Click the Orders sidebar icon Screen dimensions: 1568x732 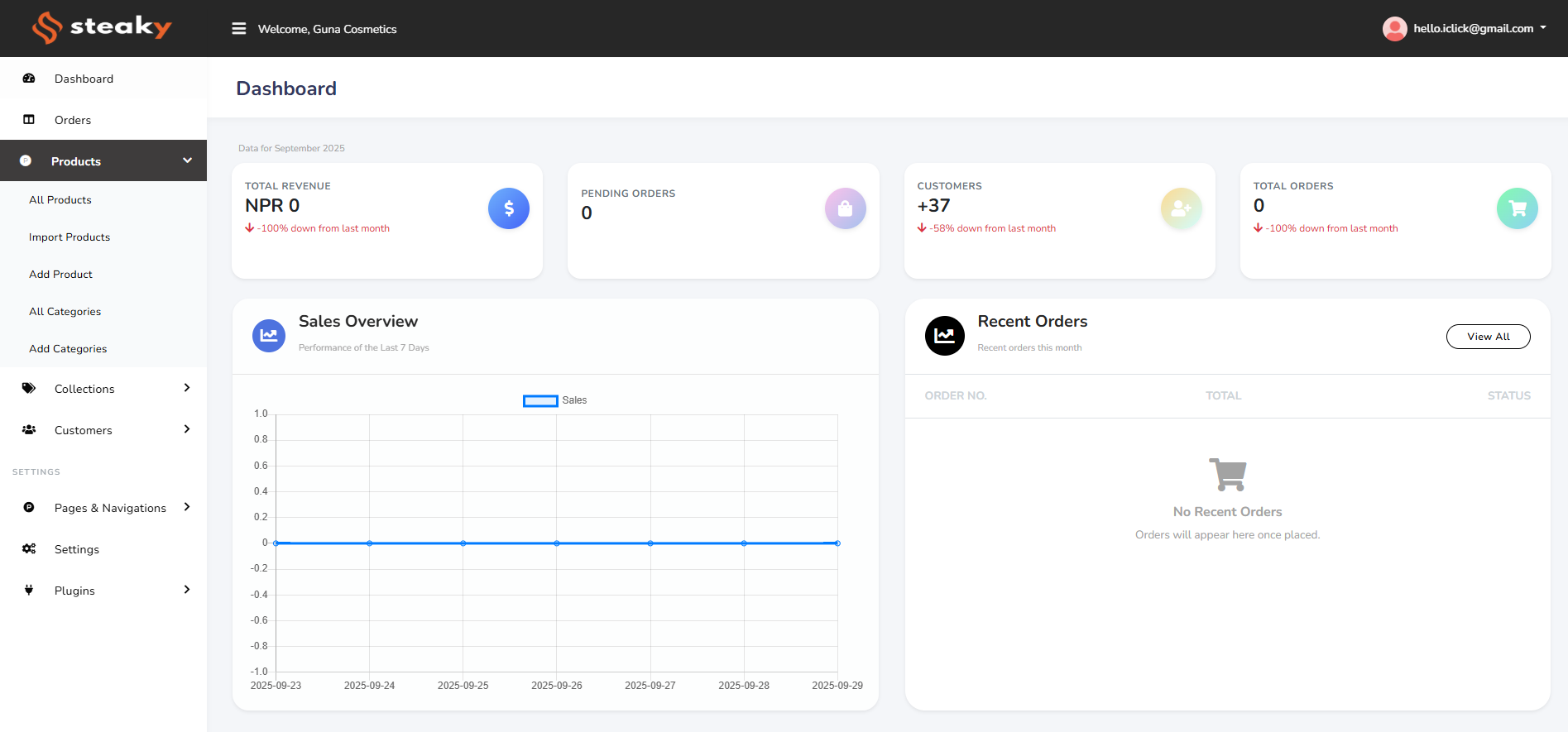29,120
